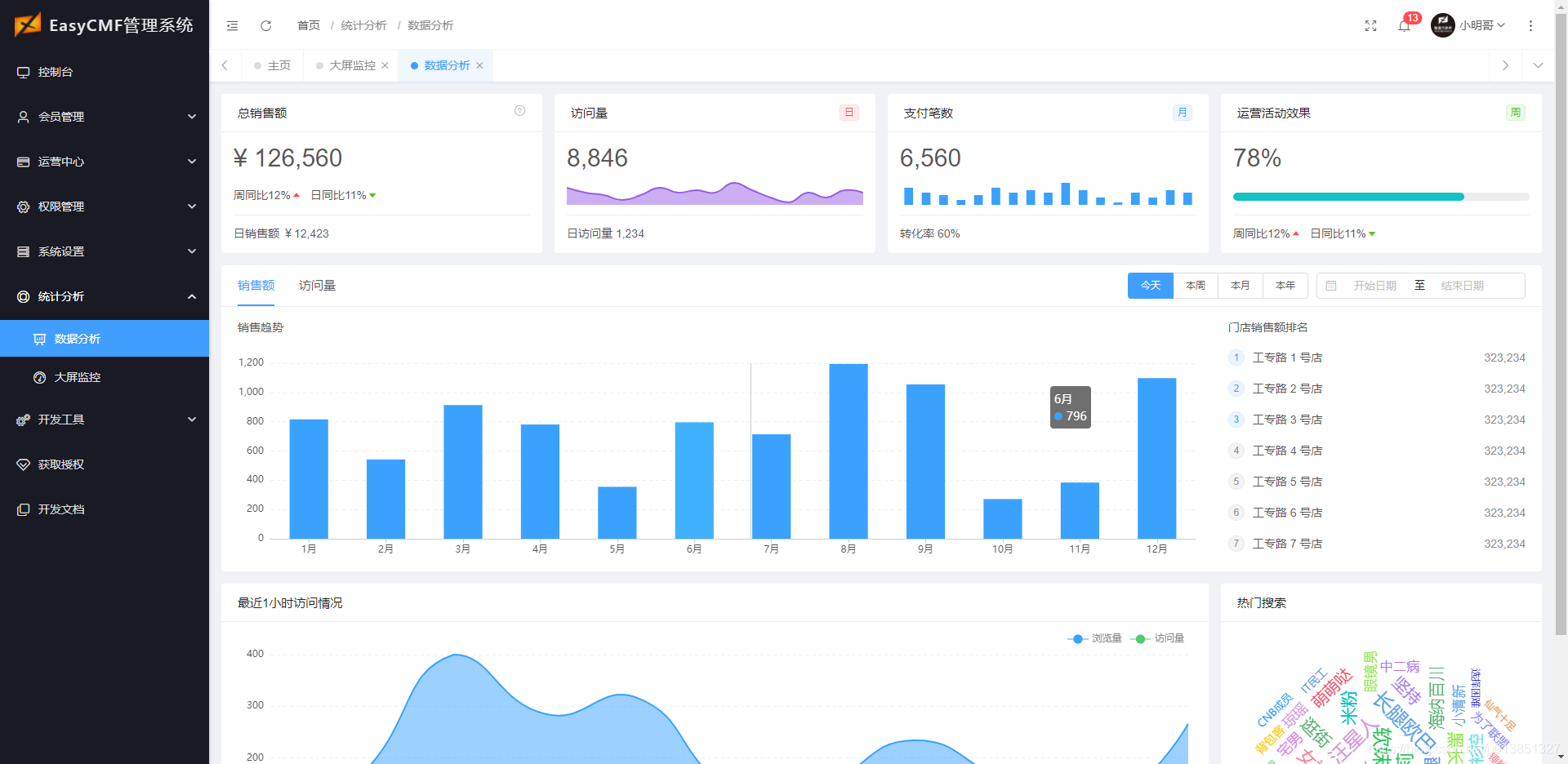
Task: Close the 数据分析 tab
Action: click(479, 65)
